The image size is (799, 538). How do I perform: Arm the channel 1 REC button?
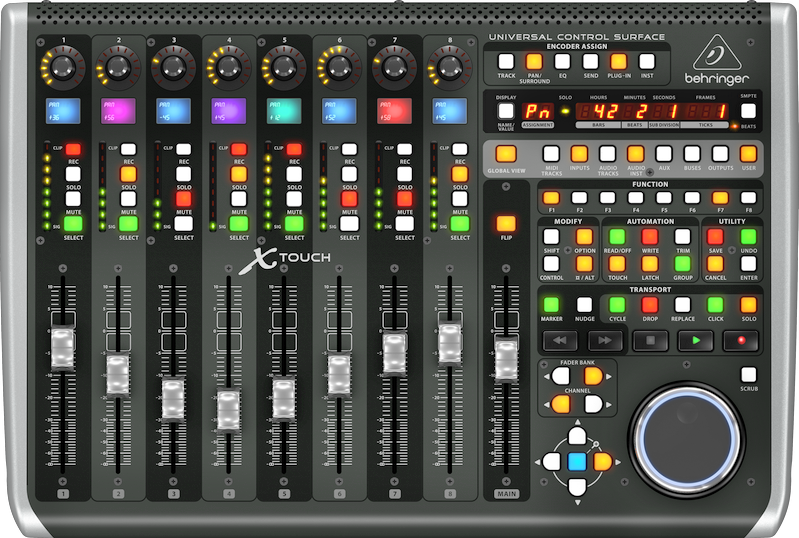(73, 149)
